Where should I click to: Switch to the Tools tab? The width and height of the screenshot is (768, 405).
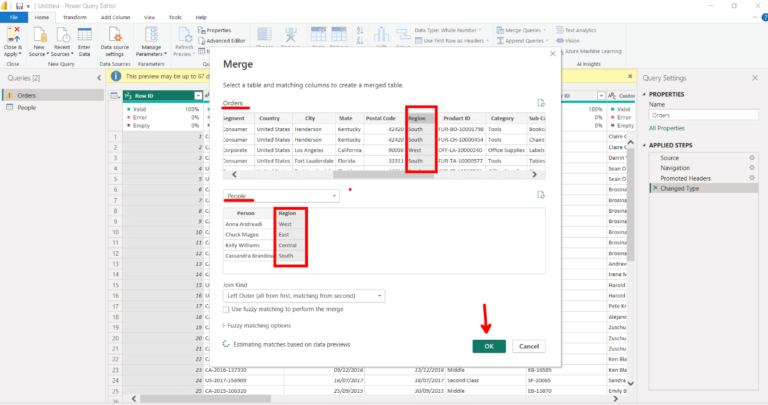175,17
